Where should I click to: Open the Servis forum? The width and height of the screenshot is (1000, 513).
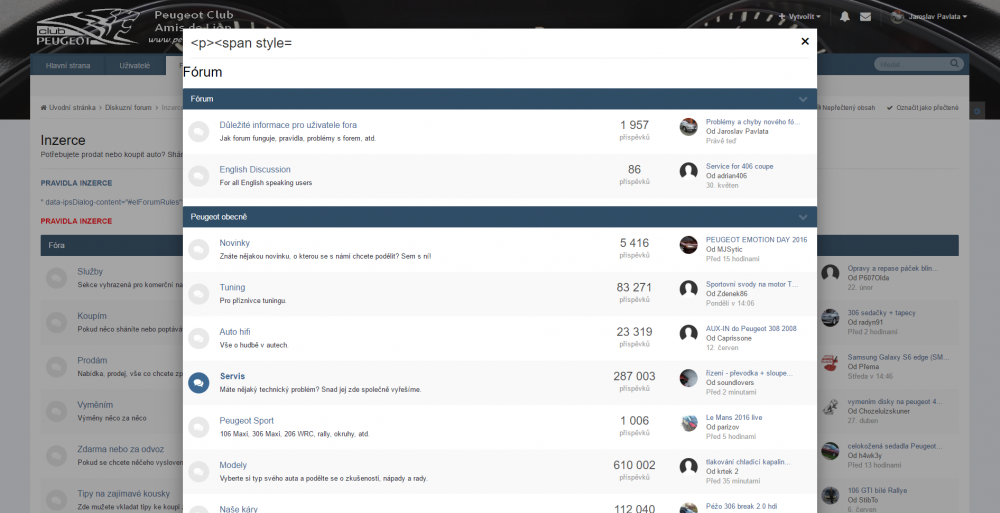232,376
